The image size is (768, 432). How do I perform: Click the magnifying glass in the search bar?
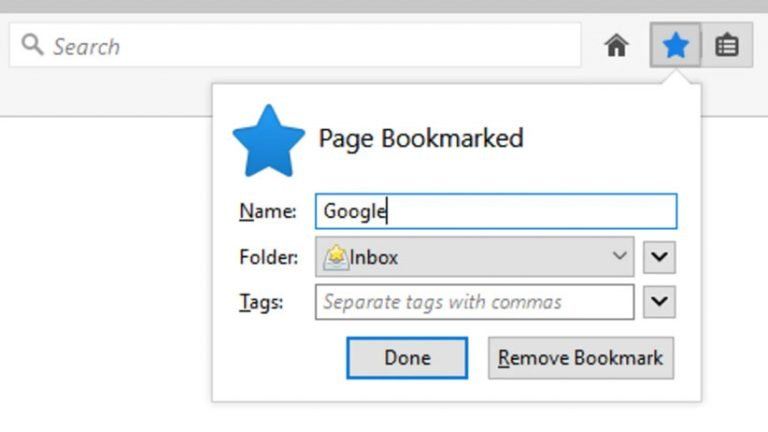coord(33,45)
